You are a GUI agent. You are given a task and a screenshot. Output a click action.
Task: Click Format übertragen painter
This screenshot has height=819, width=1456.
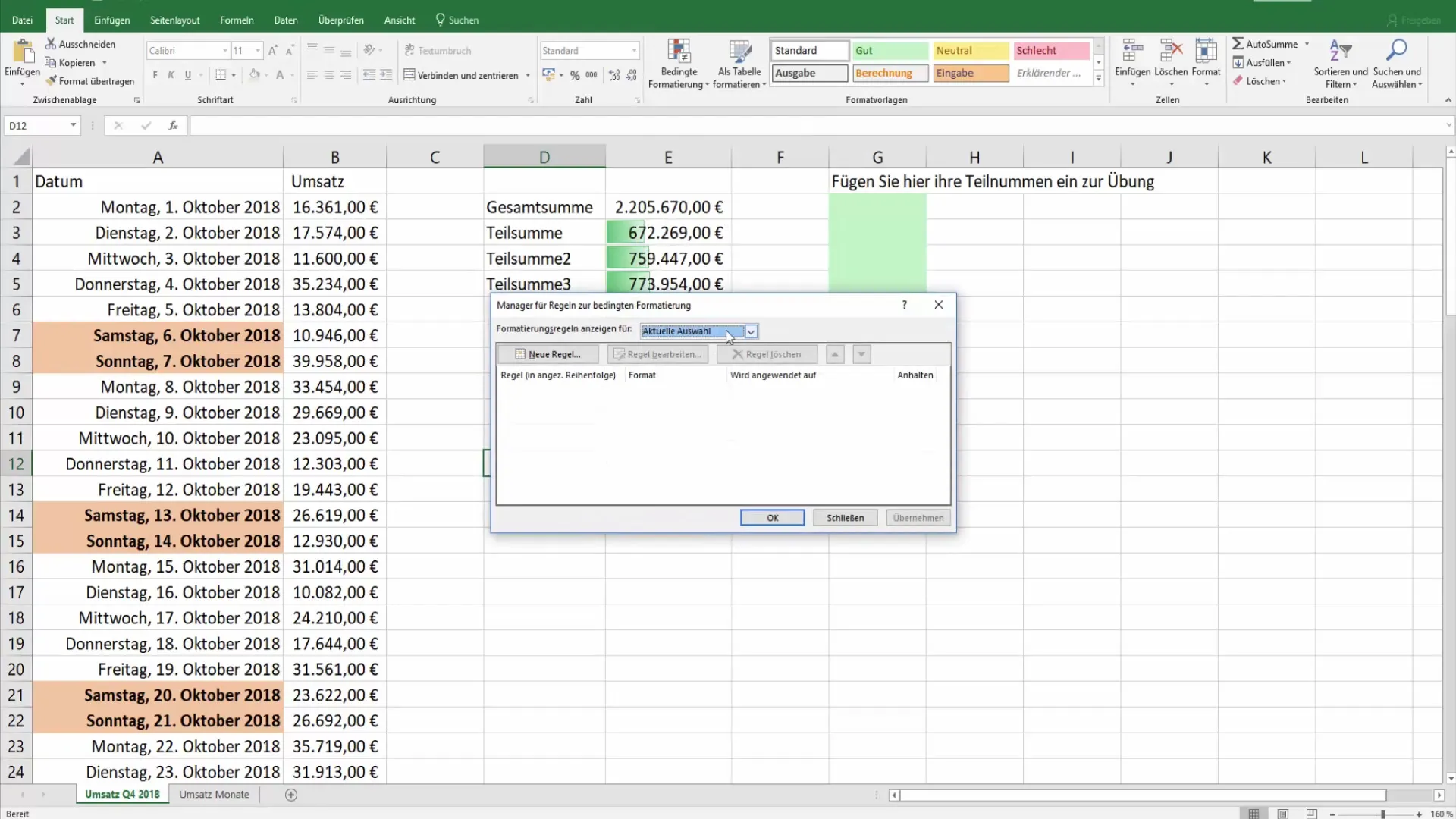pyautogui.click(x=89, y=81)
